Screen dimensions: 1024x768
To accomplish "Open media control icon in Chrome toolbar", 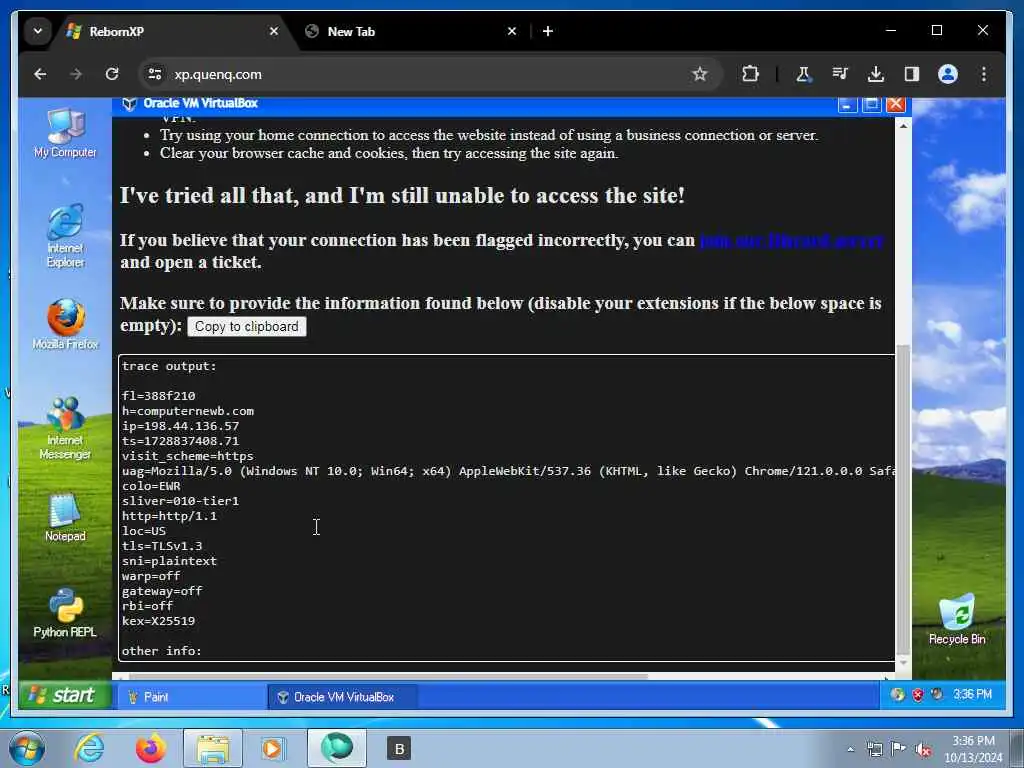I will click(x=840, y=74).
